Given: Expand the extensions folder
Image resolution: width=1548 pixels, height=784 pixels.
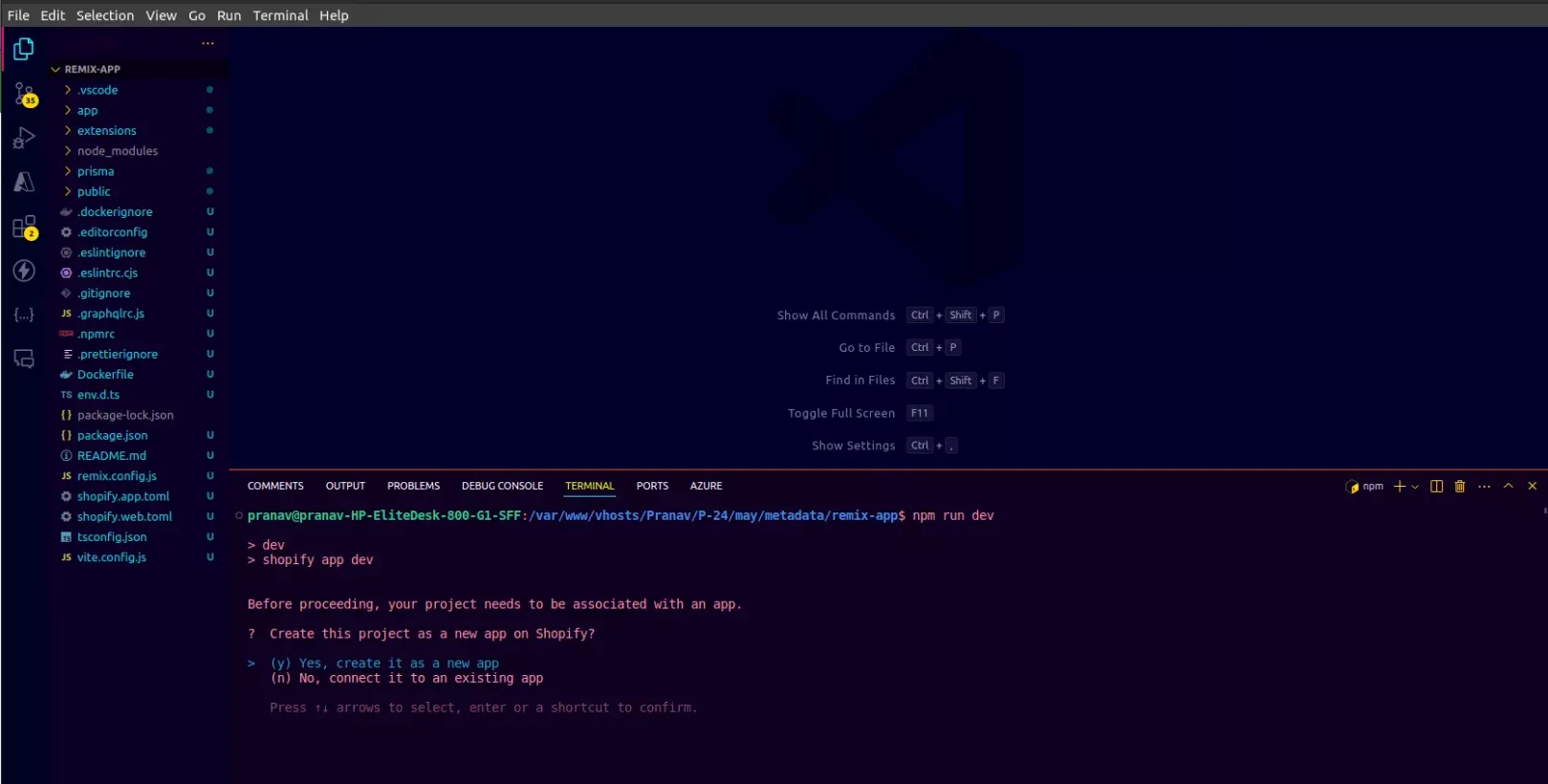Looking at the screenshot, I should pos(106,130).
